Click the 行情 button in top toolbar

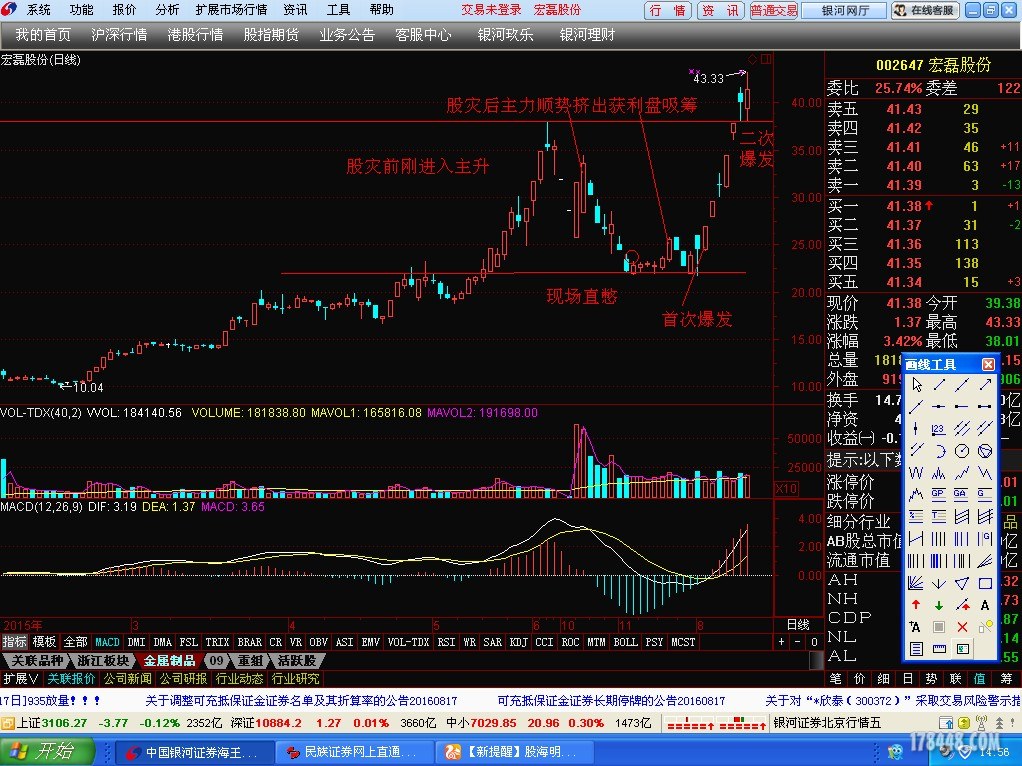coord(668,10)
